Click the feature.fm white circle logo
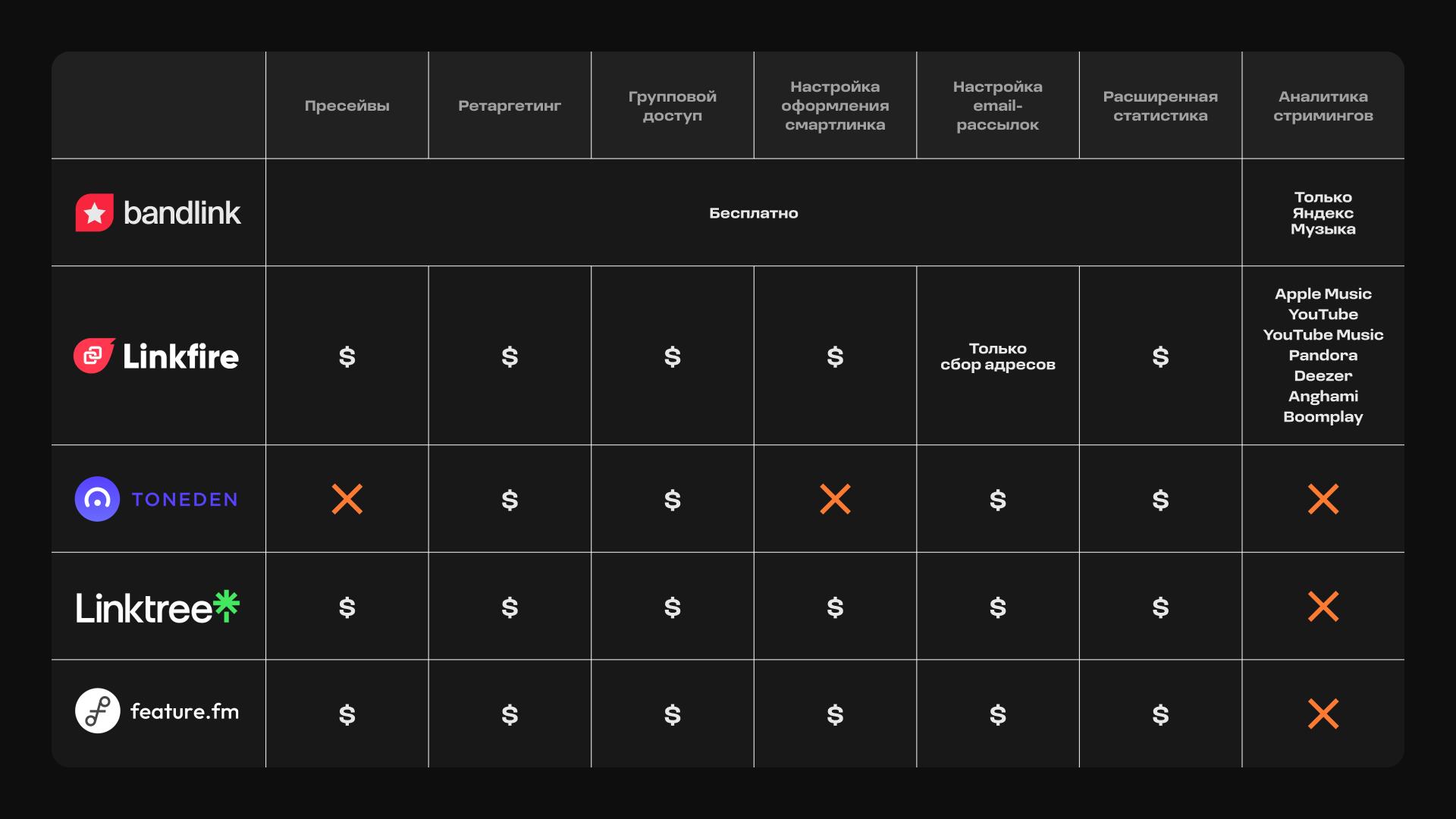Screen dimensions: 1456x819 pyautogui.click(x=97, y=711)
